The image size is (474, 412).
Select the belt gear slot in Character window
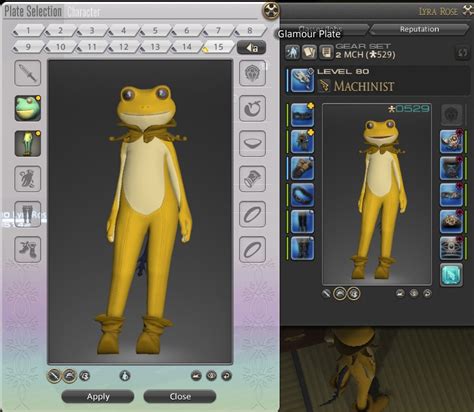tap(302, 195)
